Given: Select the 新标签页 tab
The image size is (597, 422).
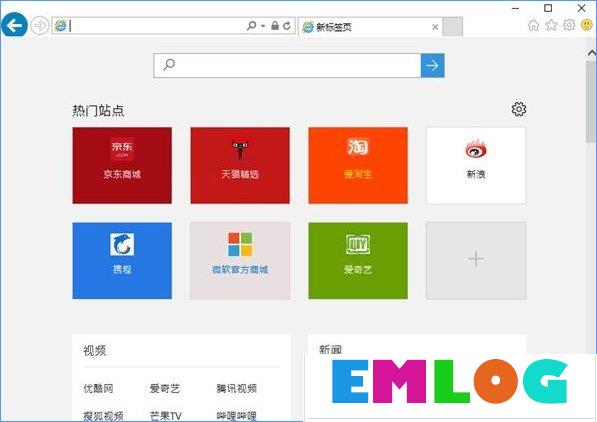Looking at the screenshot, I should (370, 27).
